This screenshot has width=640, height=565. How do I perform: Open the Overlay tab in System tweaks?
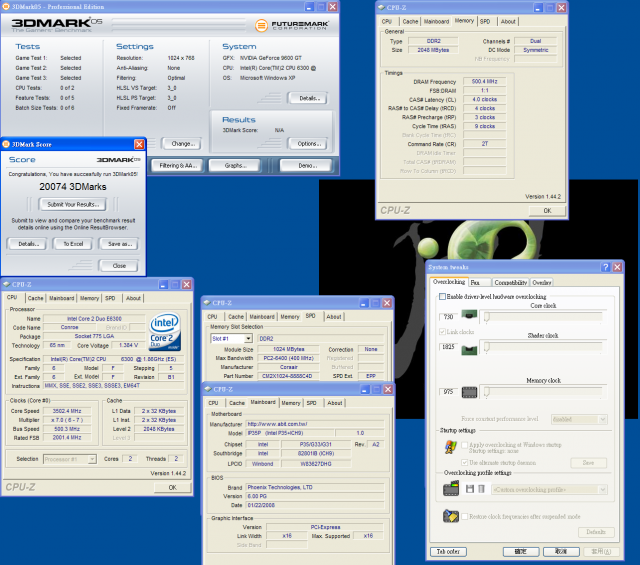click(x=542, y=282)
